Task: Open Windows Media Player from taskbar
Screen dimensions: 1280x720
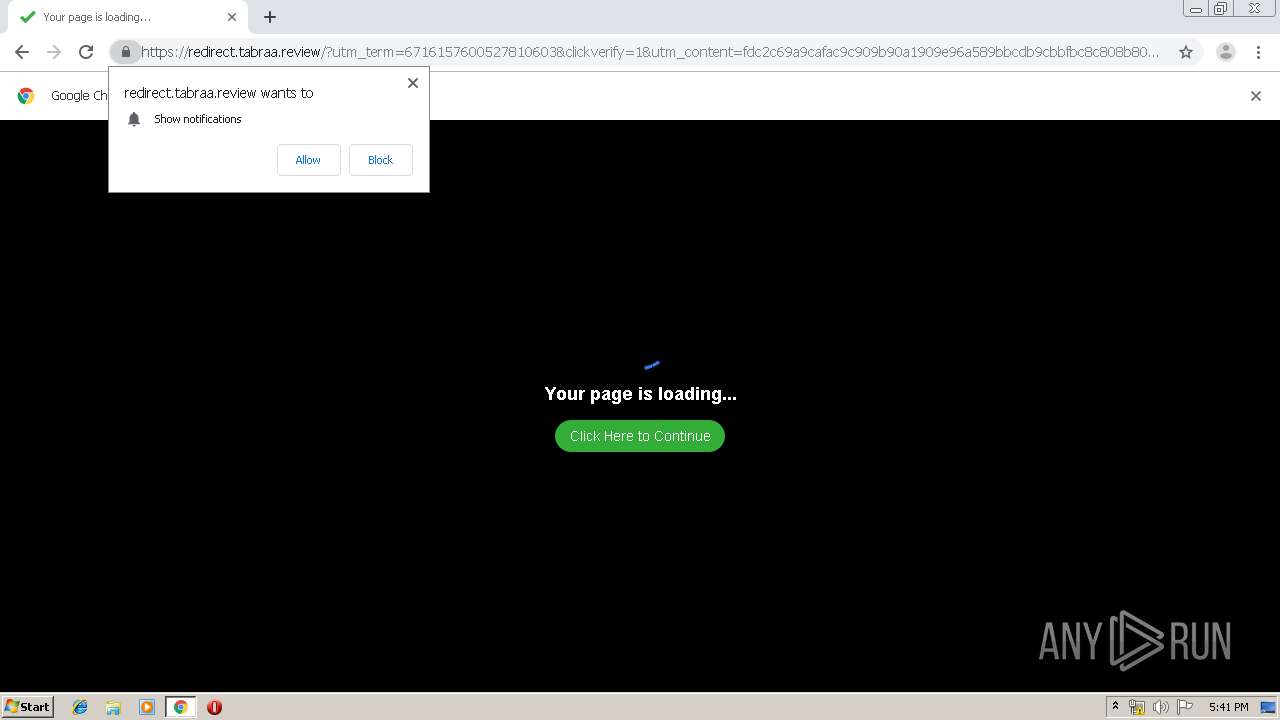Action: coord(147,707)
